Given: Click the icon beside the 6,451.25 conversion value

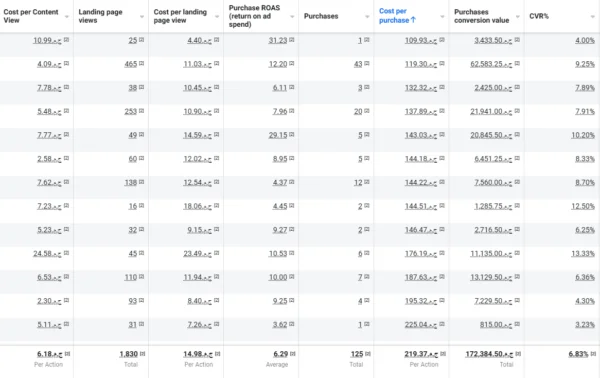Looking at the screenshot, I should 517,158.
